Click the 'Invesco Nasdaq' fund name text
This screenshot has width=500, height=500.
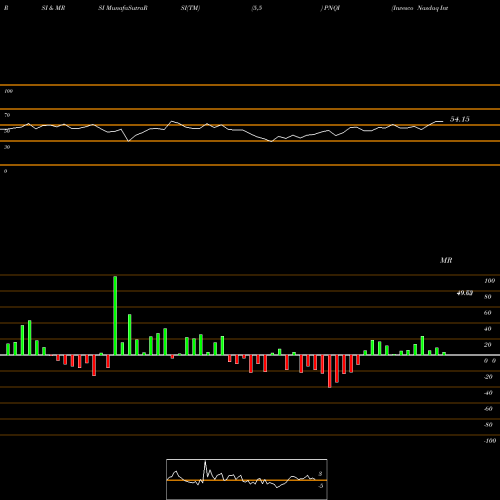click(x=415, y=8)
